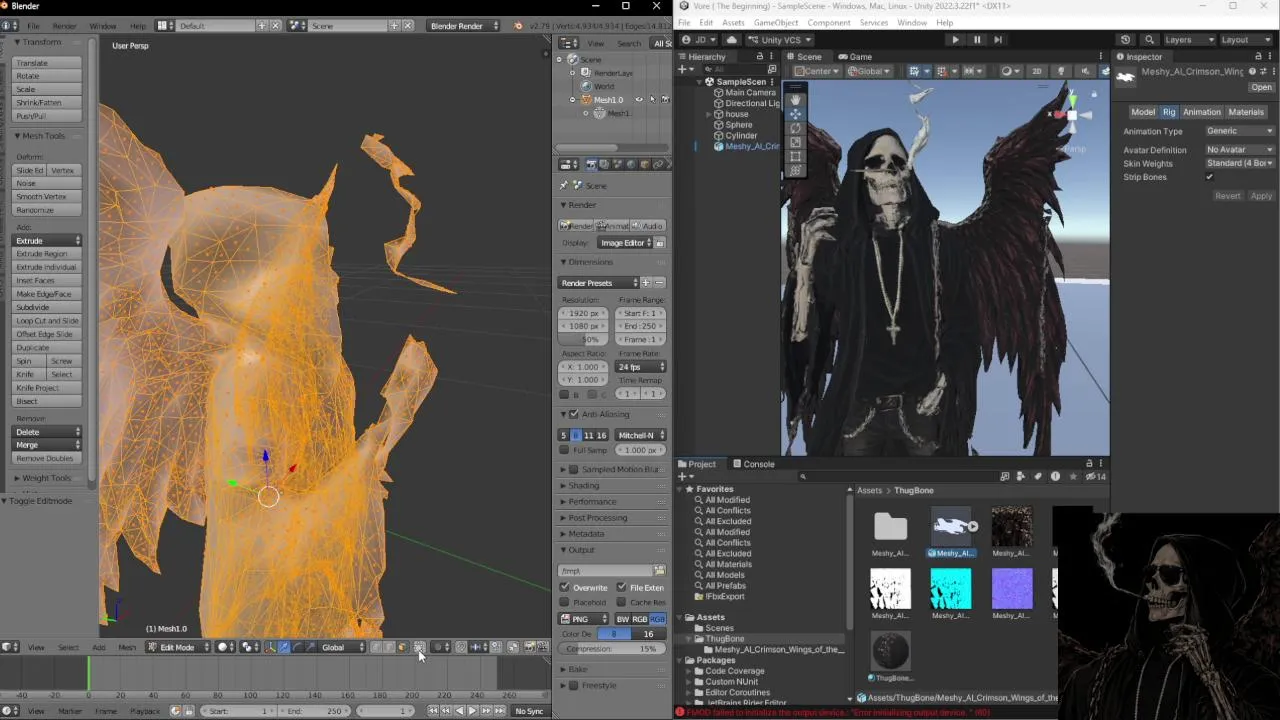This screenshot has width=1280, height=720.
Task: Toggle hidden packages count icon showing 14
Action: tap(1096, 477)
